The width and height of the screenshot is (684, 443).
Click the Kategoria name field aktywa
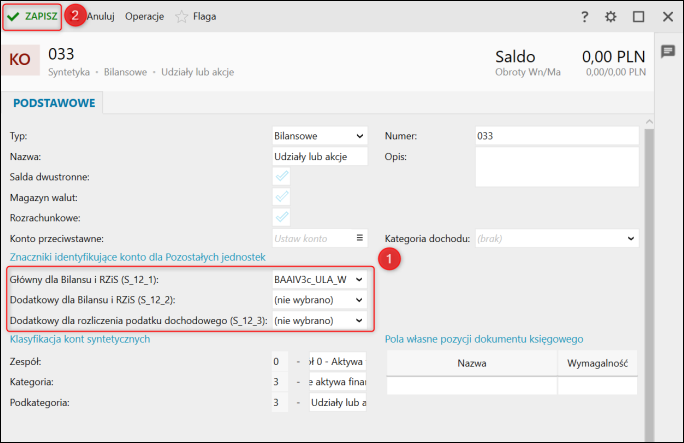(338, 382)
